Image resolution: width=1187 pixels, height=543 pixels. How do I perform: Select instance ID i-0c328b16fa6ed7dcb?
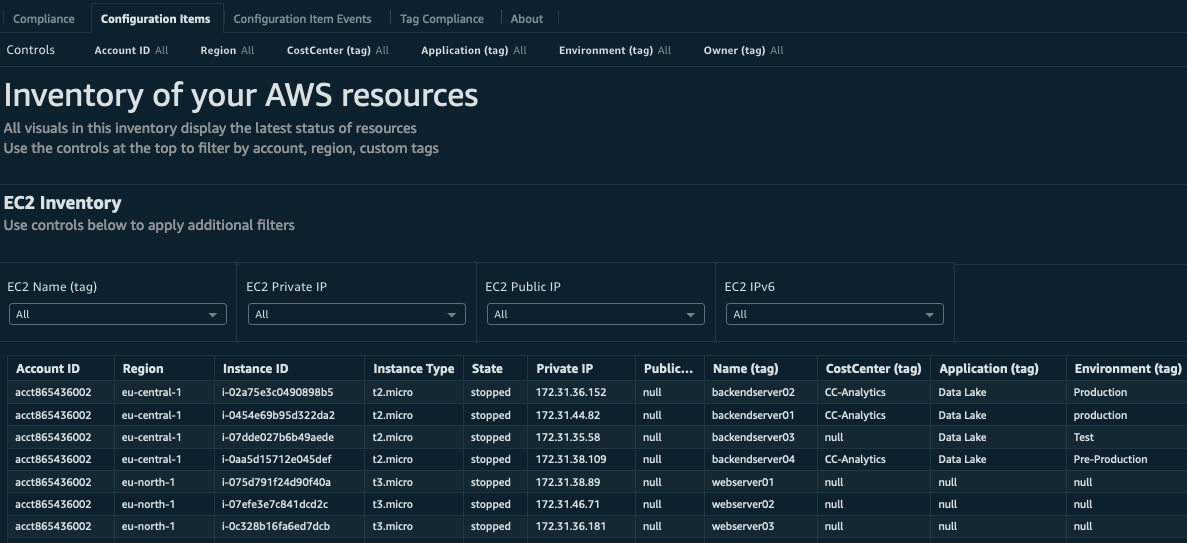[276, 526]
